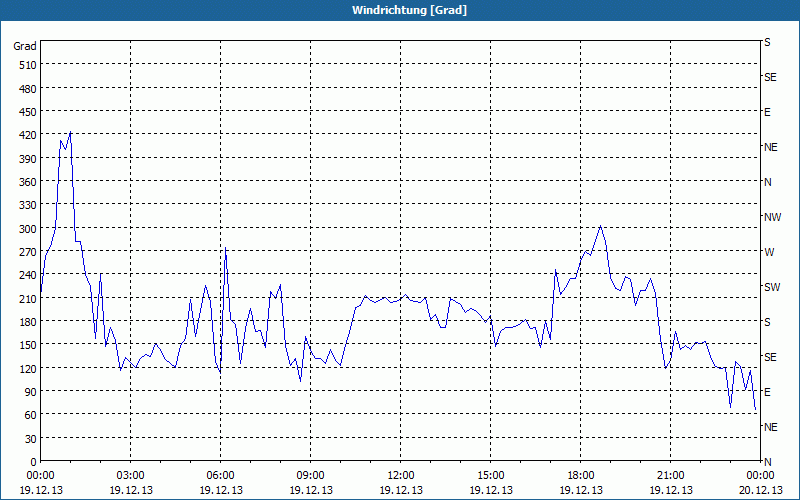
Task: Click the NW compass label on right axis
Action: pyautogui.click(x=772, y=217)
